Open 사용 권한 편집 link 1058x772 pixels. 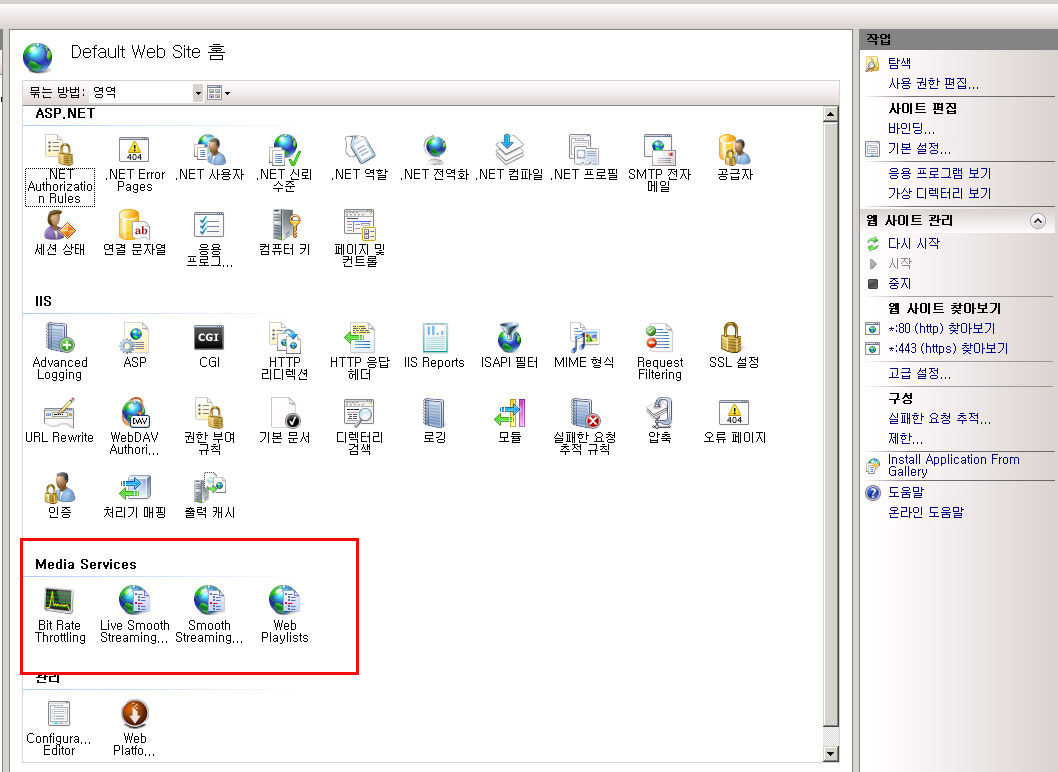click(933, 84)
